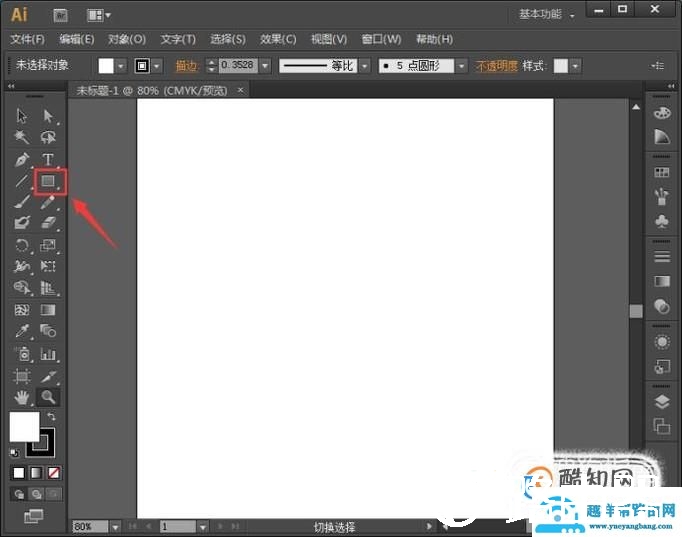Open 文字(T) menu
The height and width of the screenshot is (537, 682).
[x=178, y=40]
